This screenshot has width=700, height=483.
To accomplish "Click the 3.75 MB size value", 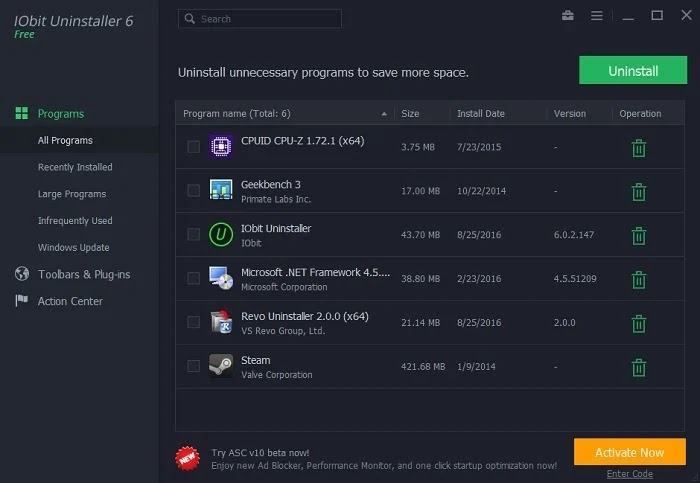I will pyautogui.click(x=418, y=147).
